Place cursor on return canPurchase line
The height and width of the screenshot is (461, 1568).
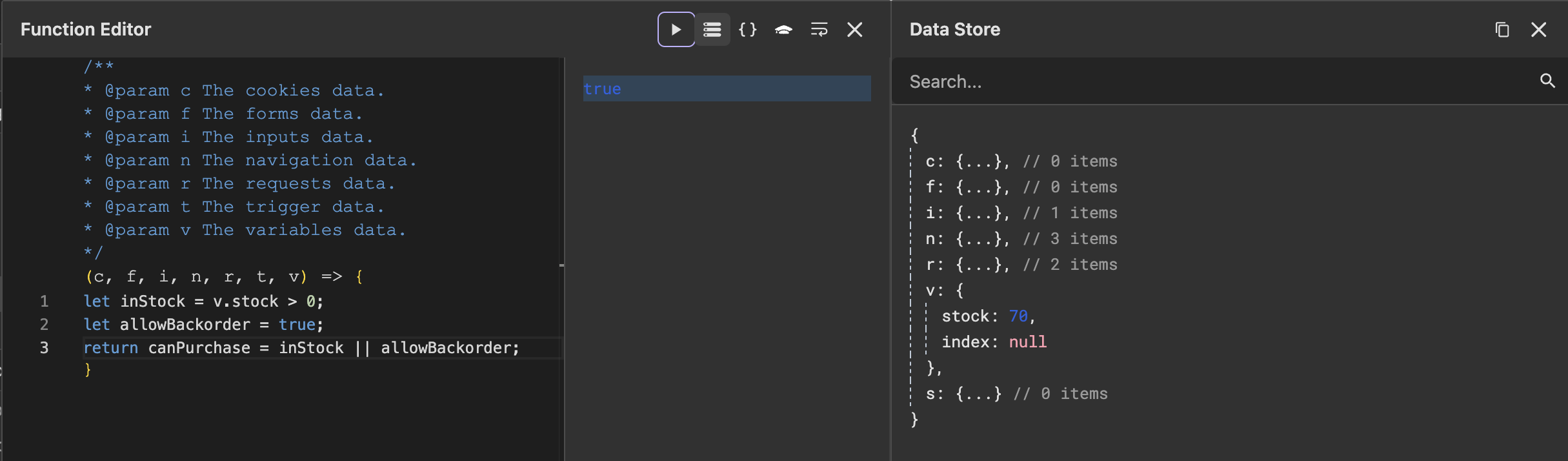tap(301, 348)
